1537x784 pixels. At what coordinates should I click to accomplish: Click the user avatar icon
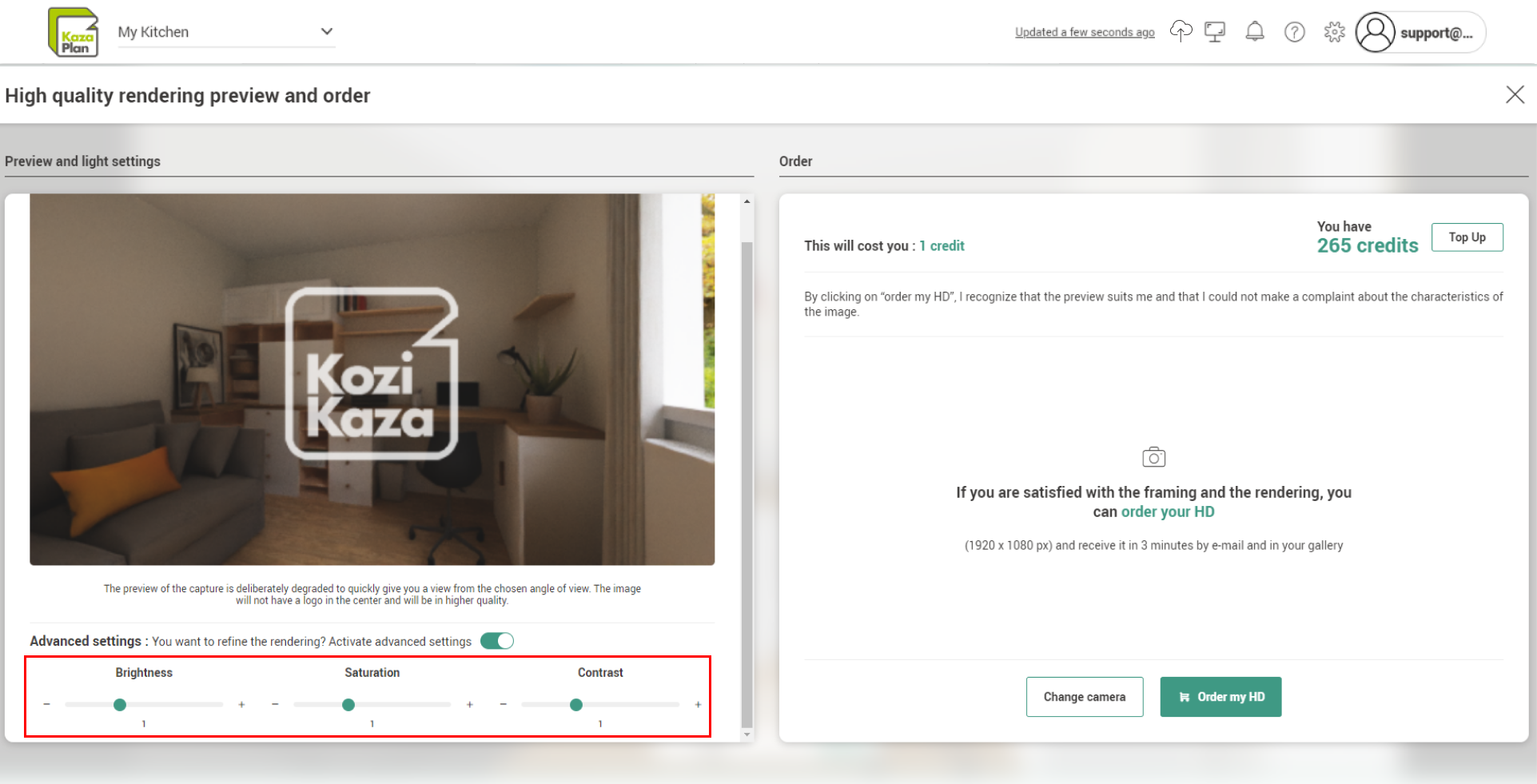pos(1376,32)
